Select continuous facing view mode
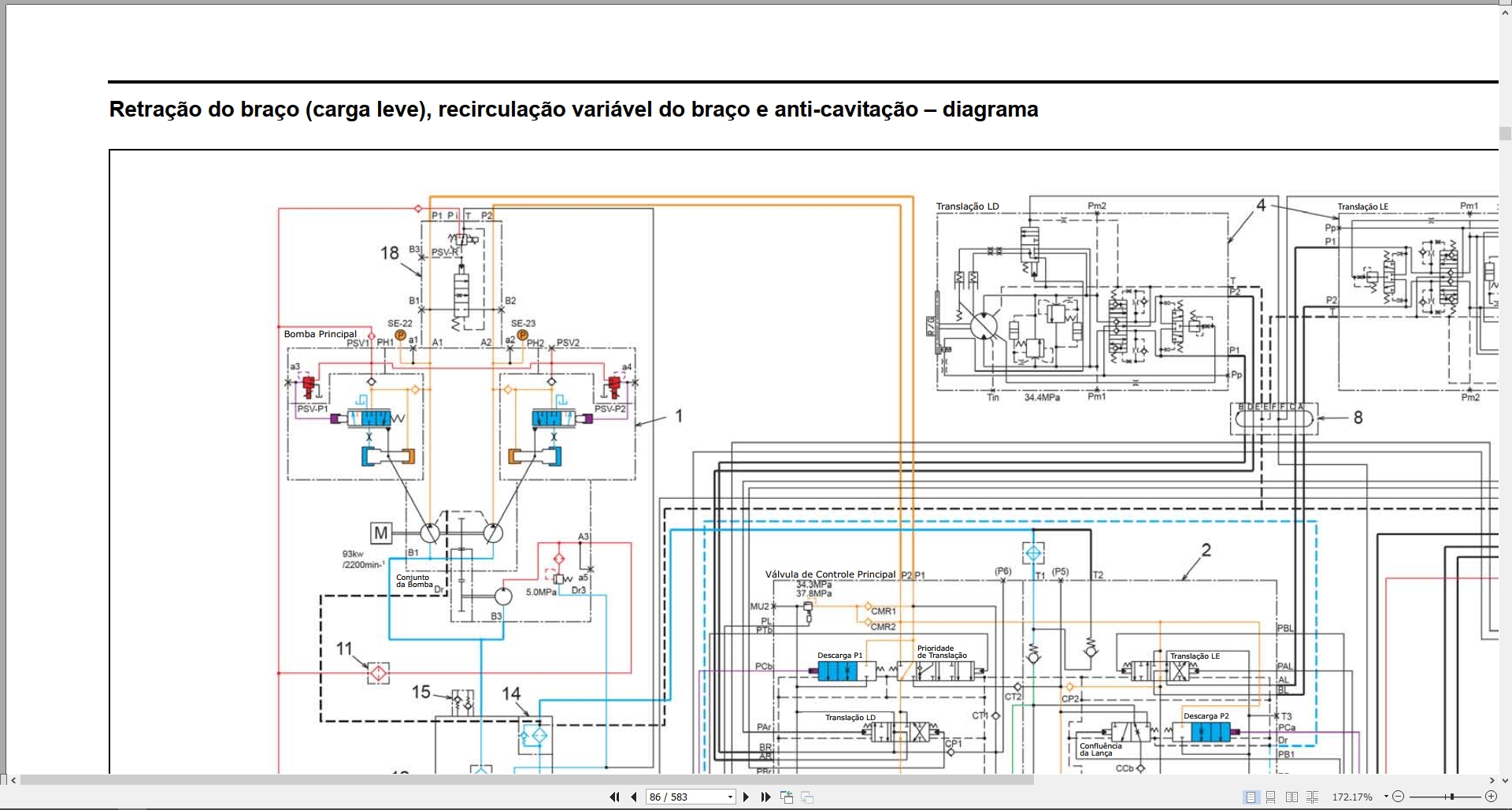Viewport: 1512px width, 810px height. tap(1312, 797)
